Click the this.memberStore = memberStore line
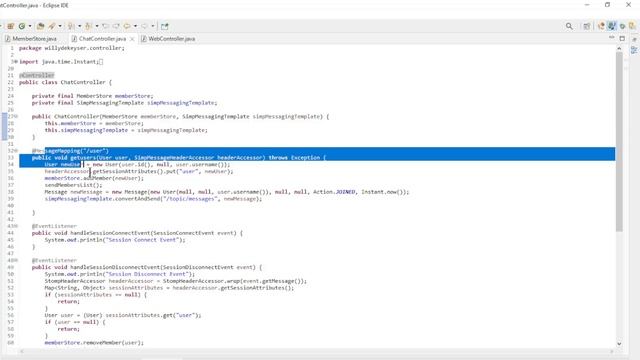This screenshot has height=360, width=640. click(x=94, y=123)
